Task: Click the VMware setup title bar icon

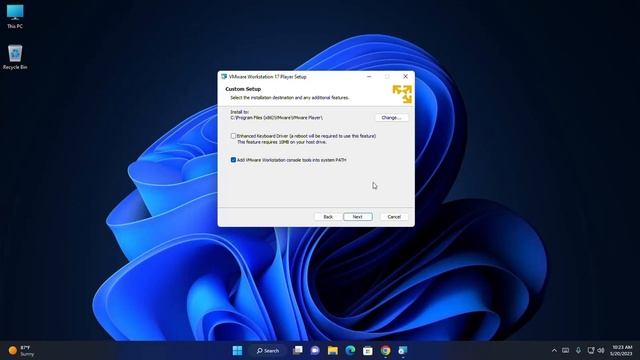Action: [x=224, y=76]
